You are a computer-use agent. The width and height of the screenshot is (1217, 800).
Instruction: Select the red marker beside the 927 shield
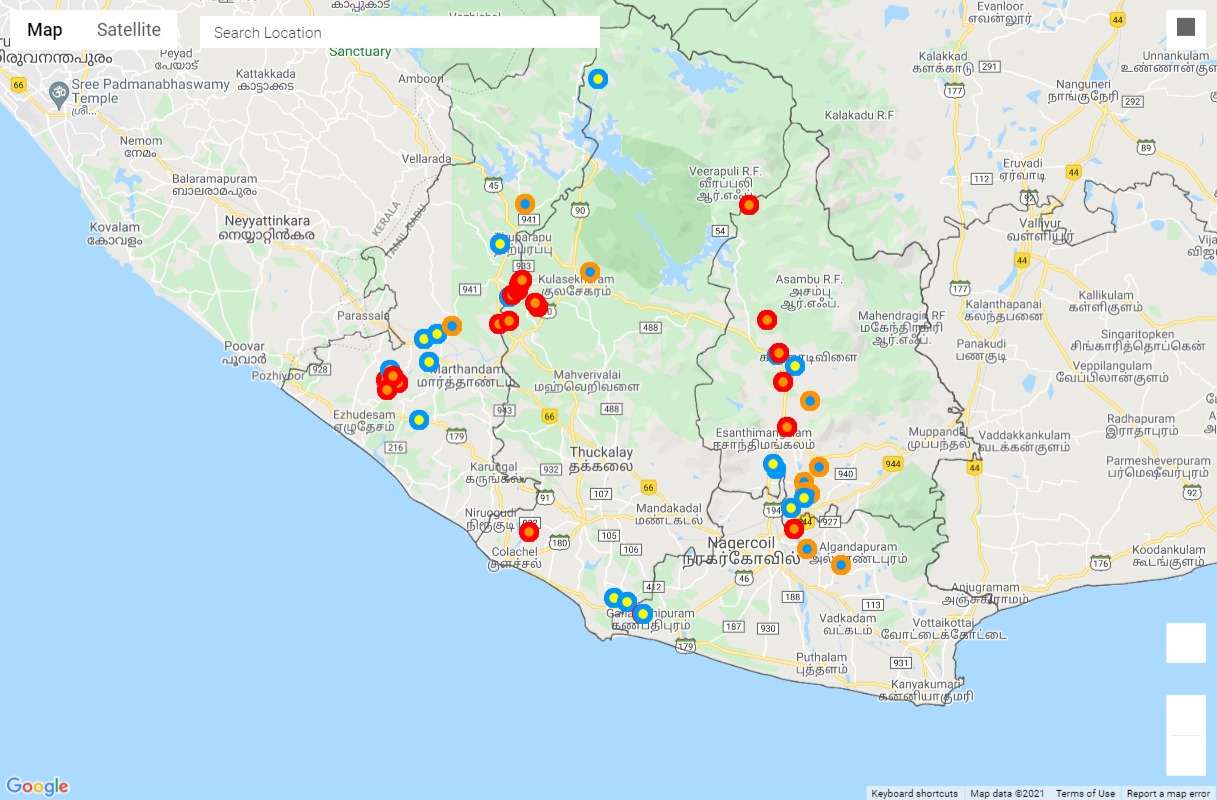pos(794,528)
